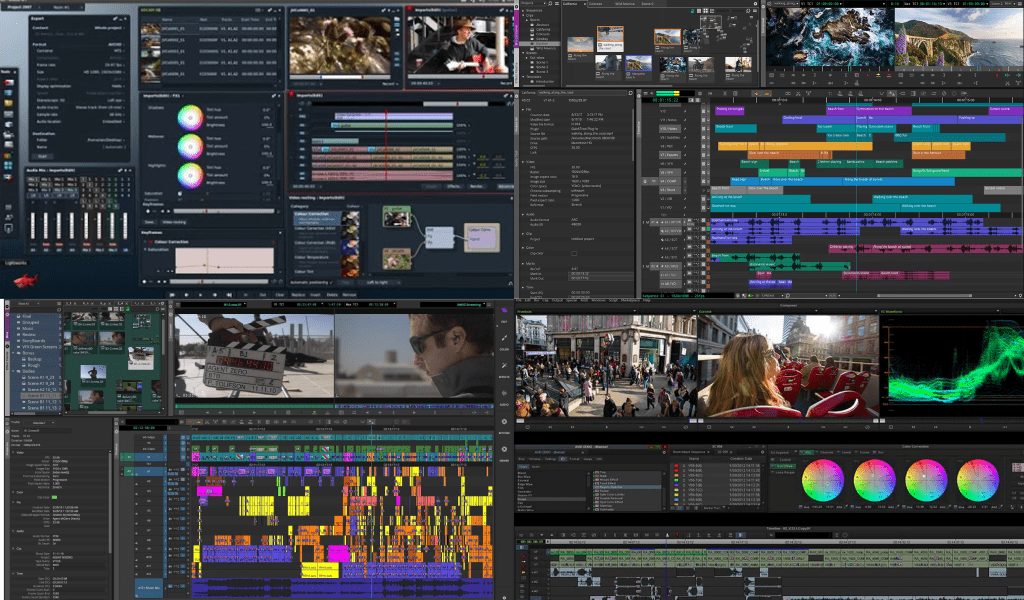1024x600 pixels.
Task: Click the Effects button under Lightworks timeline
Action: click(454, 186)
